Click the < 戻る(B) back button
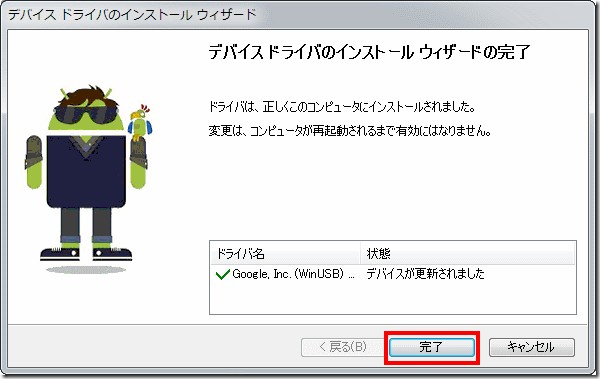The image size is (600, 379). point(342,348)
